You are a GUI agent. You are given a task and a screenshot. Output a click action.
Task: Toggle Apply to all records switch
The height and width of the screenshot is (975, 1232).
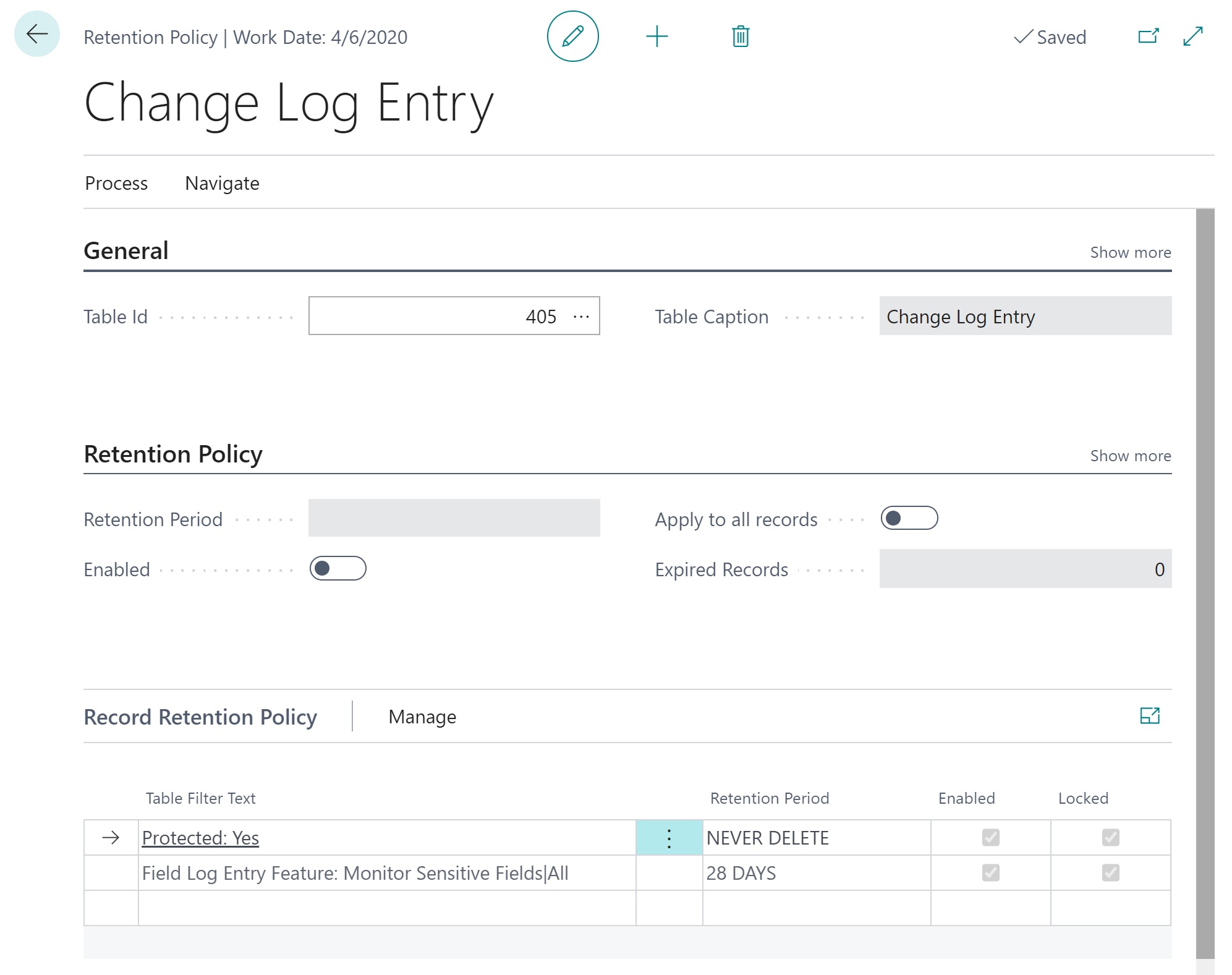click(x=909, y=518)
